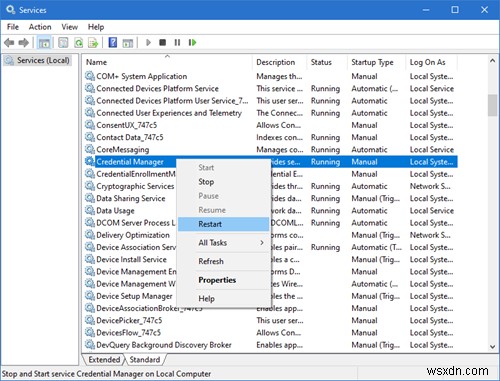500x381 pixels.
Task: Click the Forward arrow toolbar icon
Action: 24,43
